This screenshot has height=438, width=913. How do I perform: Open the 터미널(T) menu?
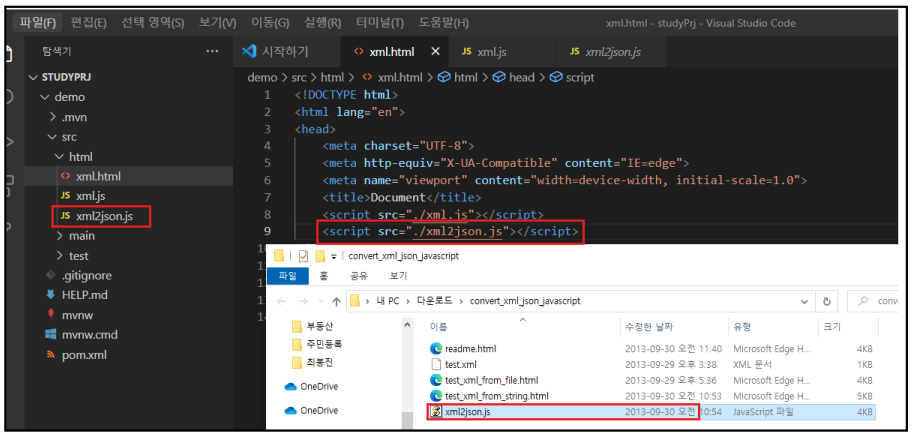pos(380,23)
